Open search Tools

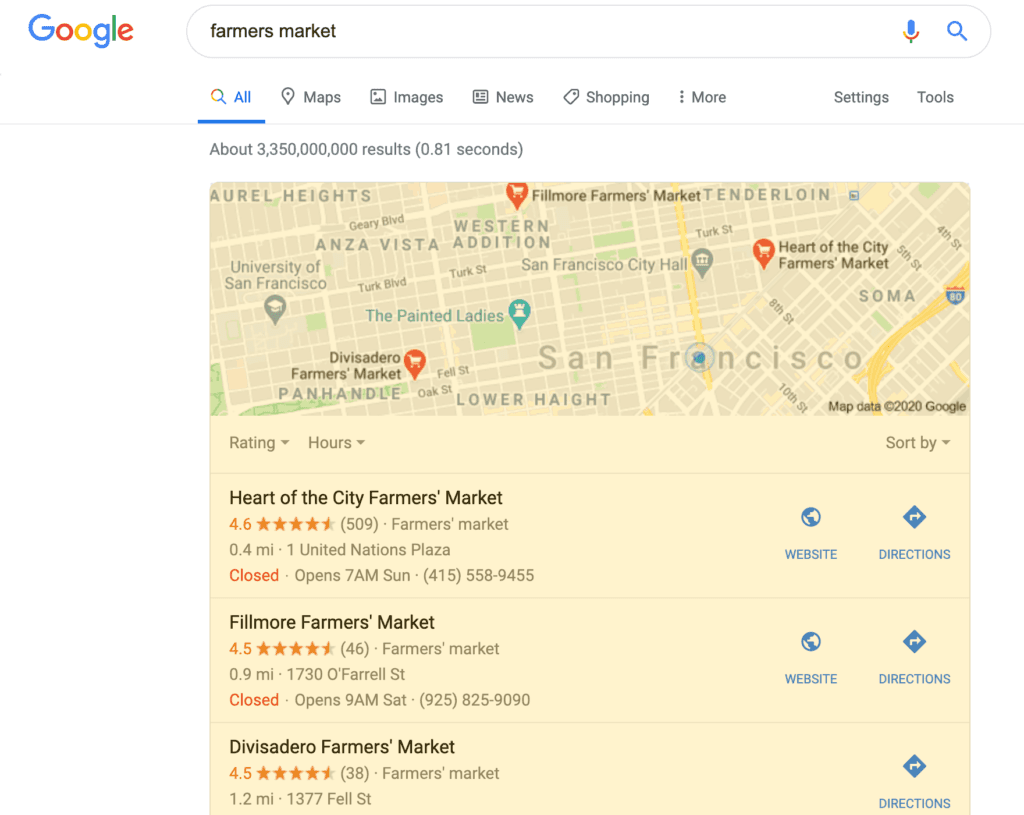[x=935, y=97]
